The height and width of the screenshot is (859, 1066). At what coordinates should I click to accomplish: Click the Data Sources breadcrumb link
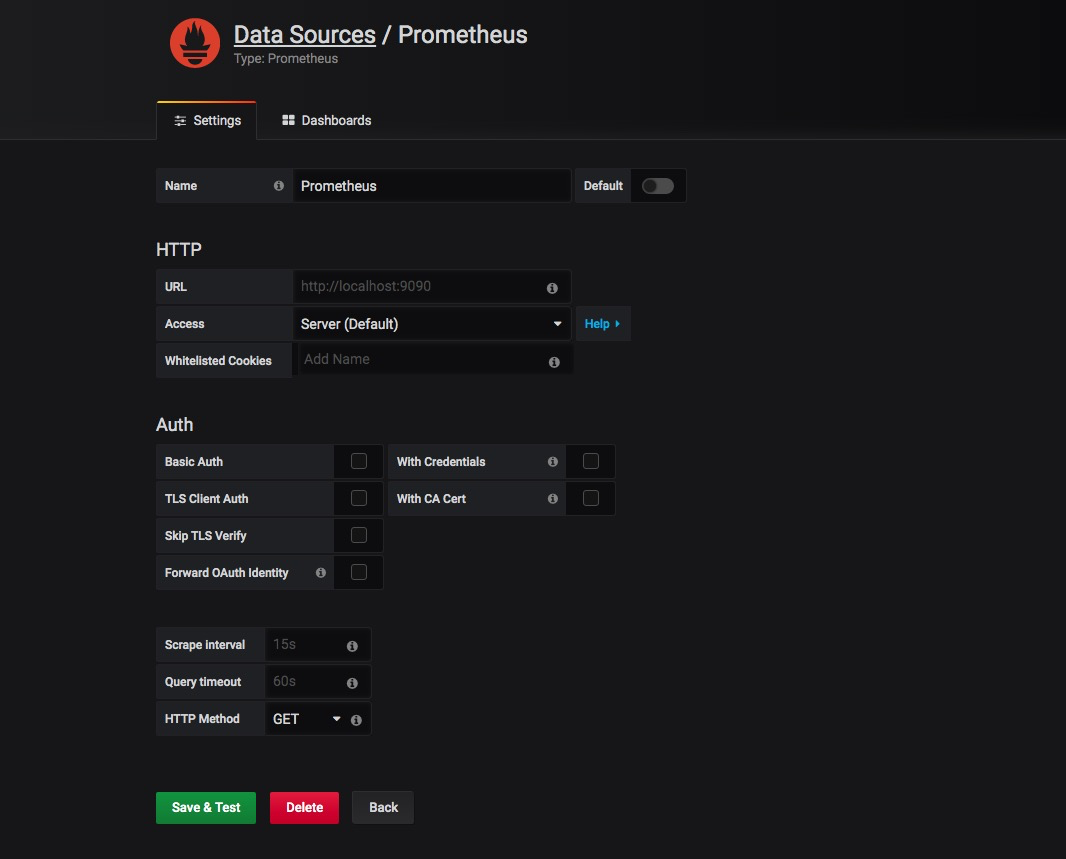click(304, 35)
